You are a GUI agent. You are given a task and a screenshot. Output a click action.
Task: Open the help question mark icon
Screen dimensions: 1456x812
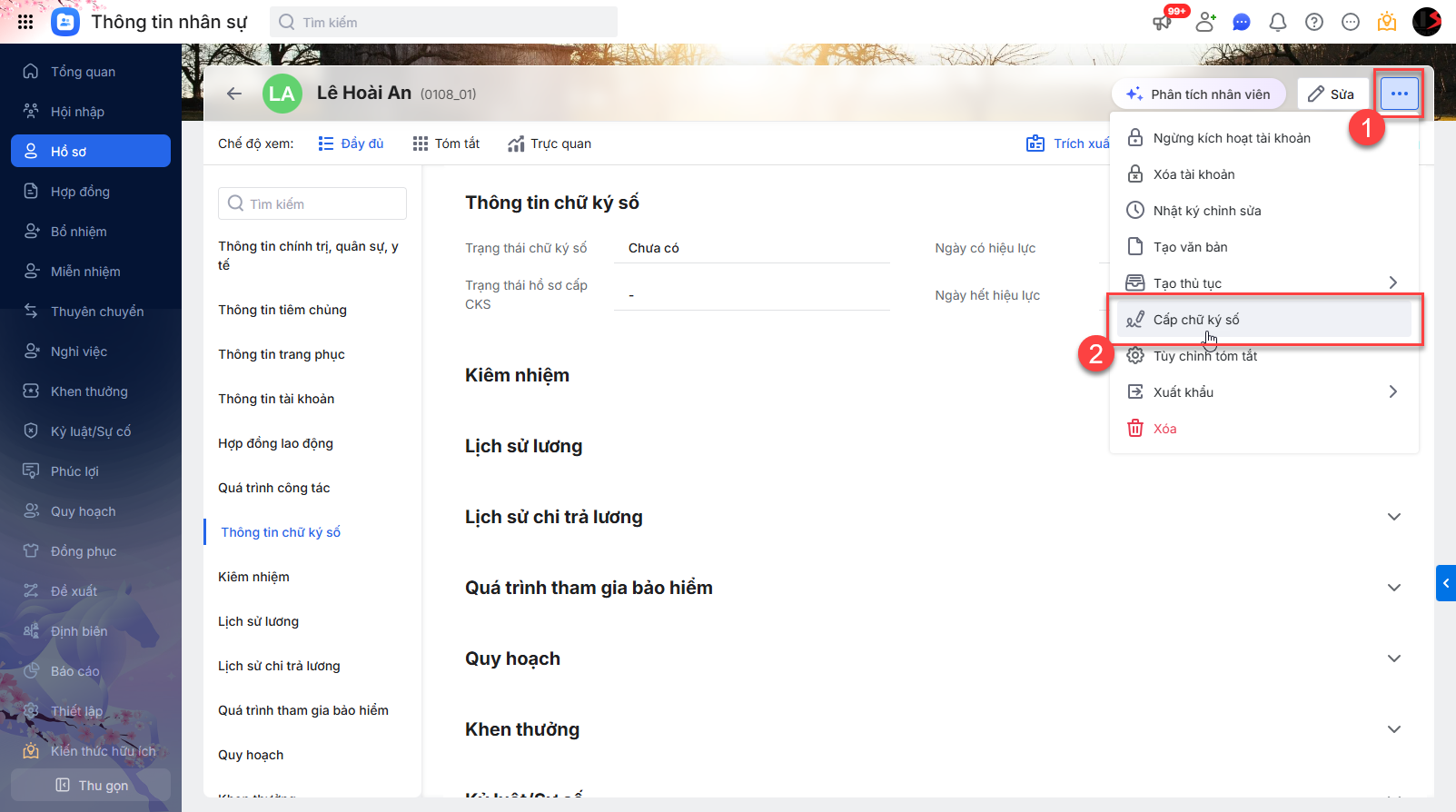pyautogui.click(x=1314, y=22)
